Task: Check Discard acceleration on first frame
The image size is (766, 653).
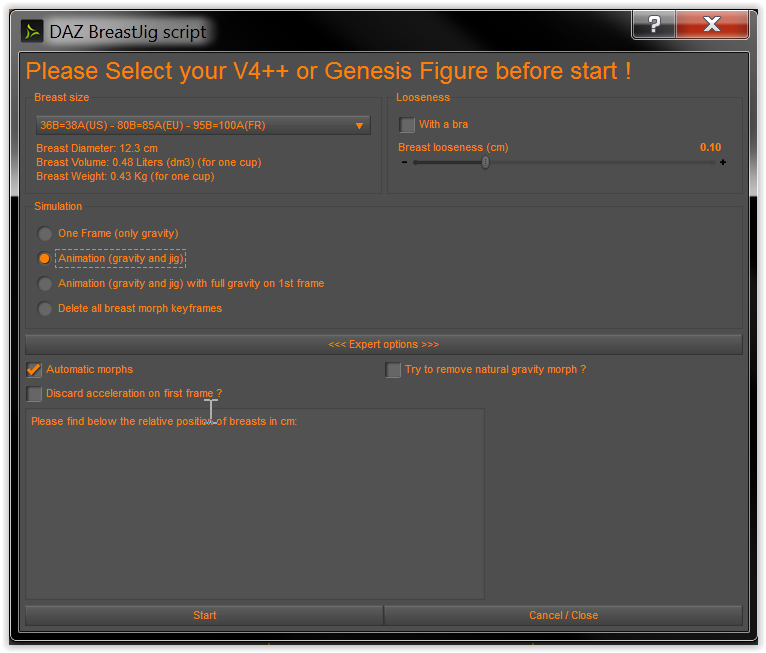Action: pyautogui.click(x=34, y=394)
